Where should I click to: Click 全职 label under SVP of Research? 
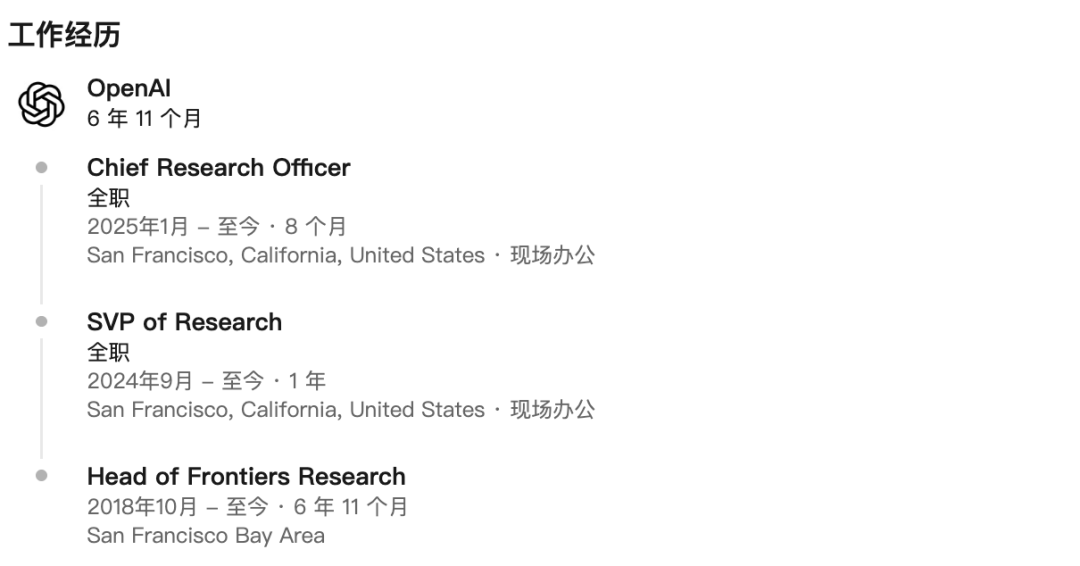(108, 352)
